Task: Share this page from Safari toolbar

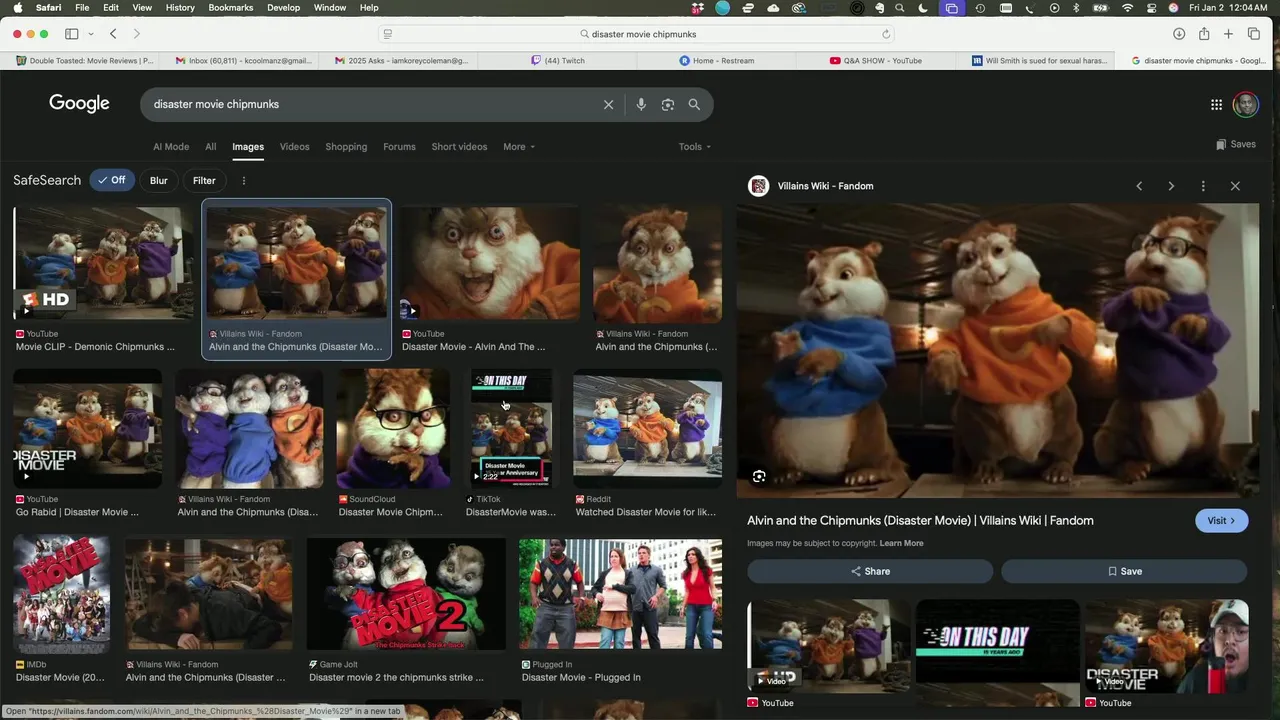Action: point(1204,34)
